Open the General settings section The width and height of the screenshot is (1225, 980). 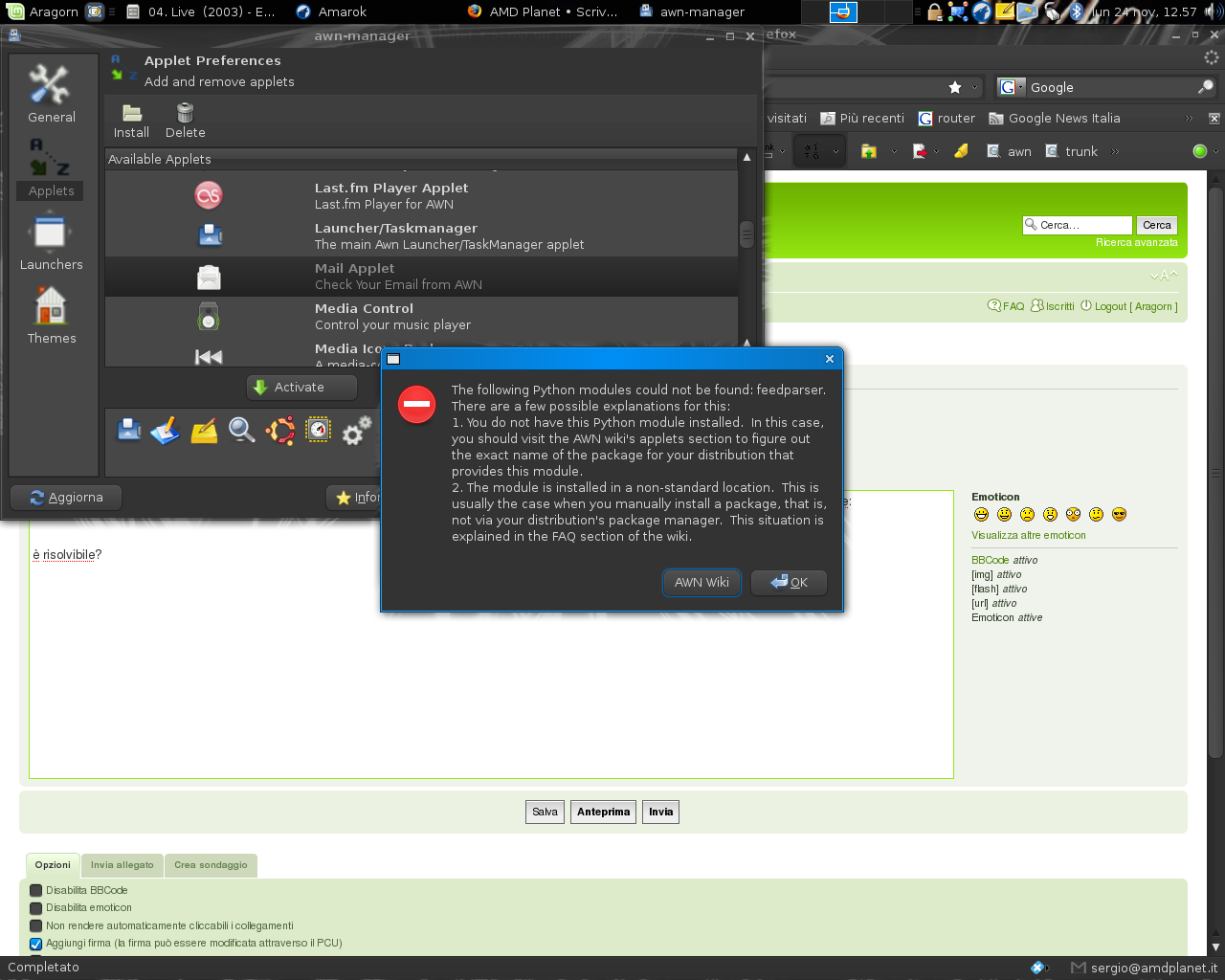(51, 94)
